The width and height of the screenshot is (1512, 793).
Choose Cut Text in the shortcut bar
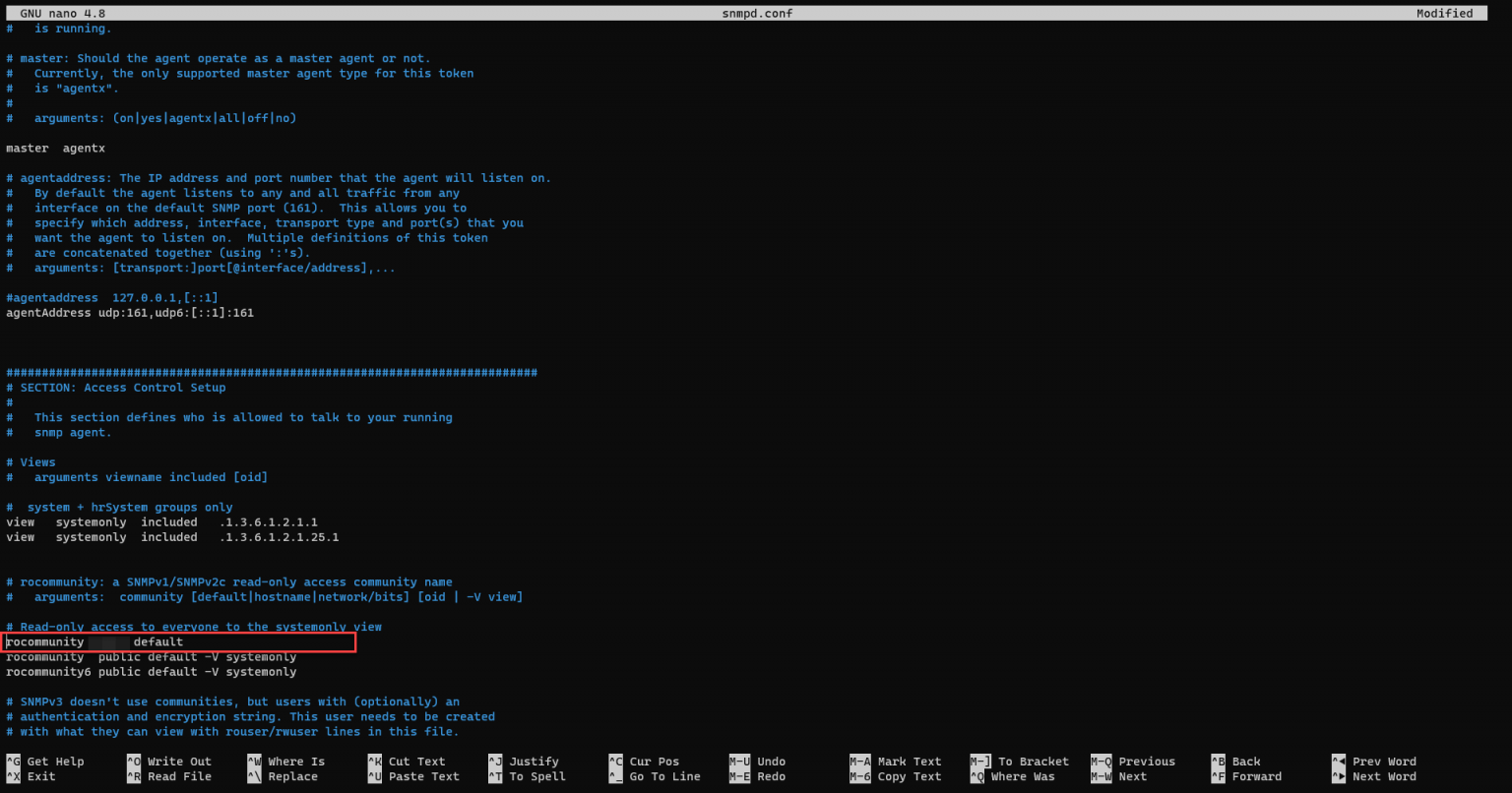413,761
